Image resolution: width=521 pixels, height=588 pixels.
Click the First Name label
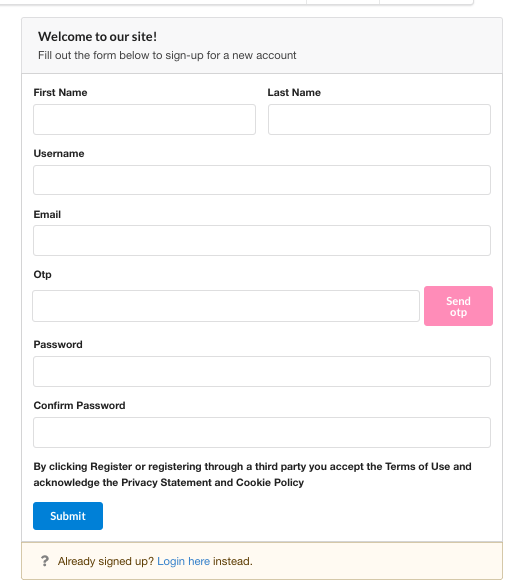[60, 93]
